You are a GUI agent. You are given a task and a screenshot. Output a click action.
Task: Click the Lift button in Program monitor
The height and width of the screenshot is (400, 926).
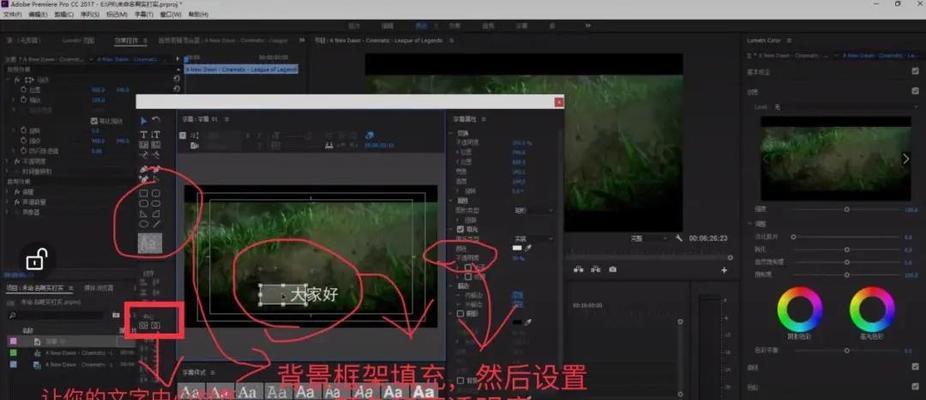578,269
